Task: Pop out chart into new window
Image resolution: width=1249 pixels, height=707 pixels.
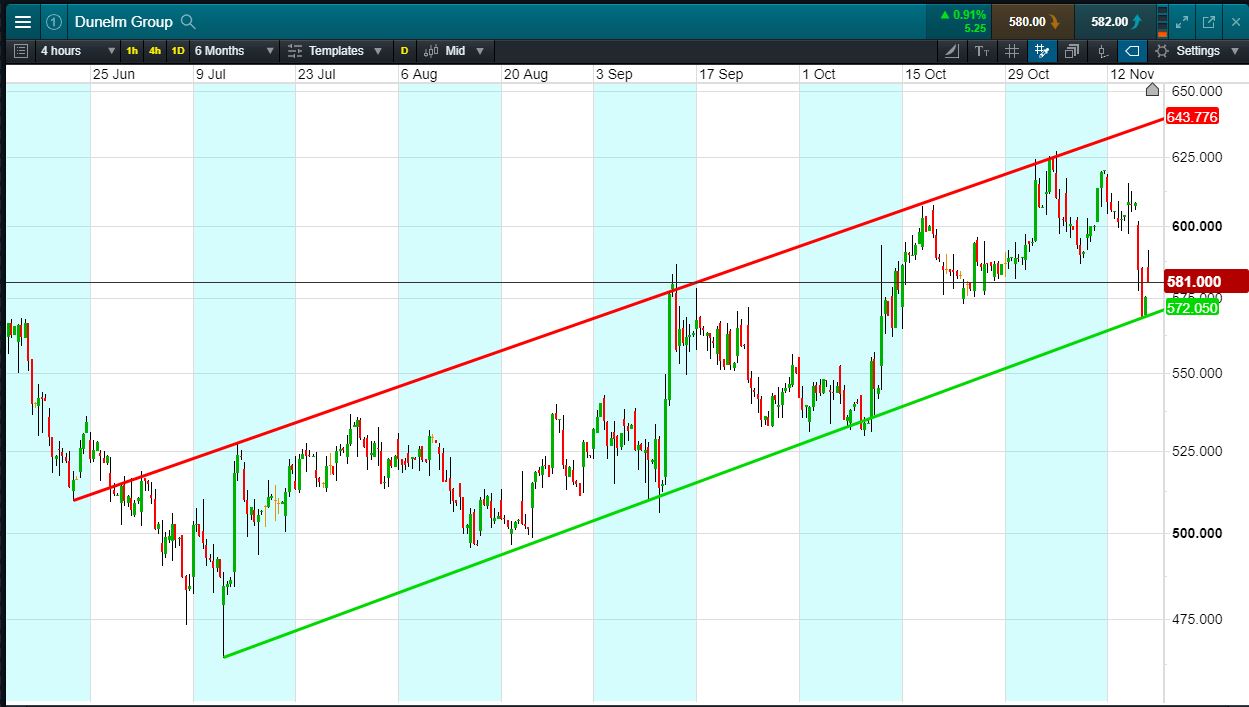Action: point(1208,22)
